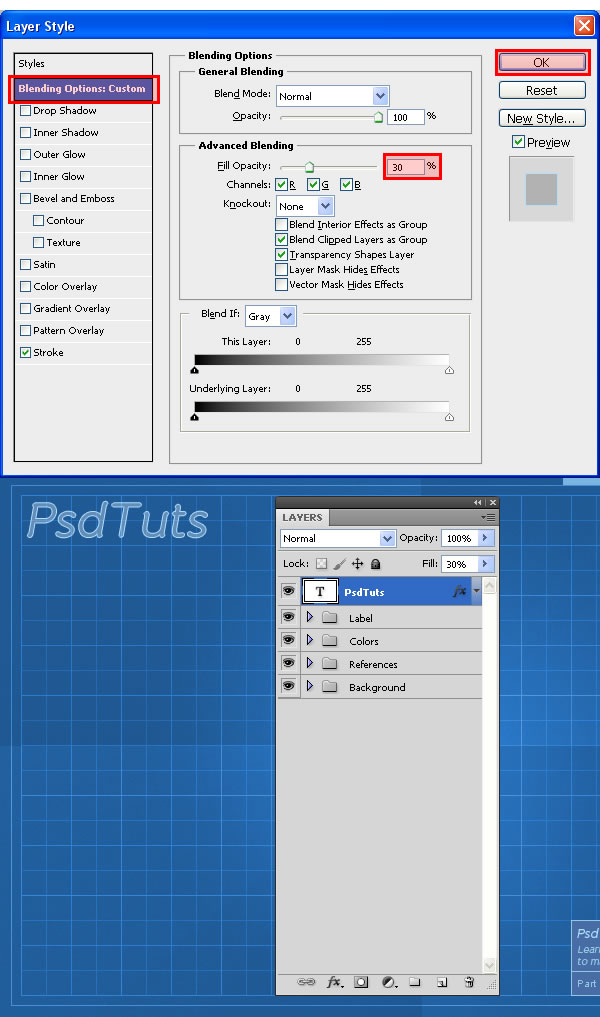This screenshot has height=1017, width=600.
Task: Check Blend Interior Effects as Group
Action: [x=282, y=224]
